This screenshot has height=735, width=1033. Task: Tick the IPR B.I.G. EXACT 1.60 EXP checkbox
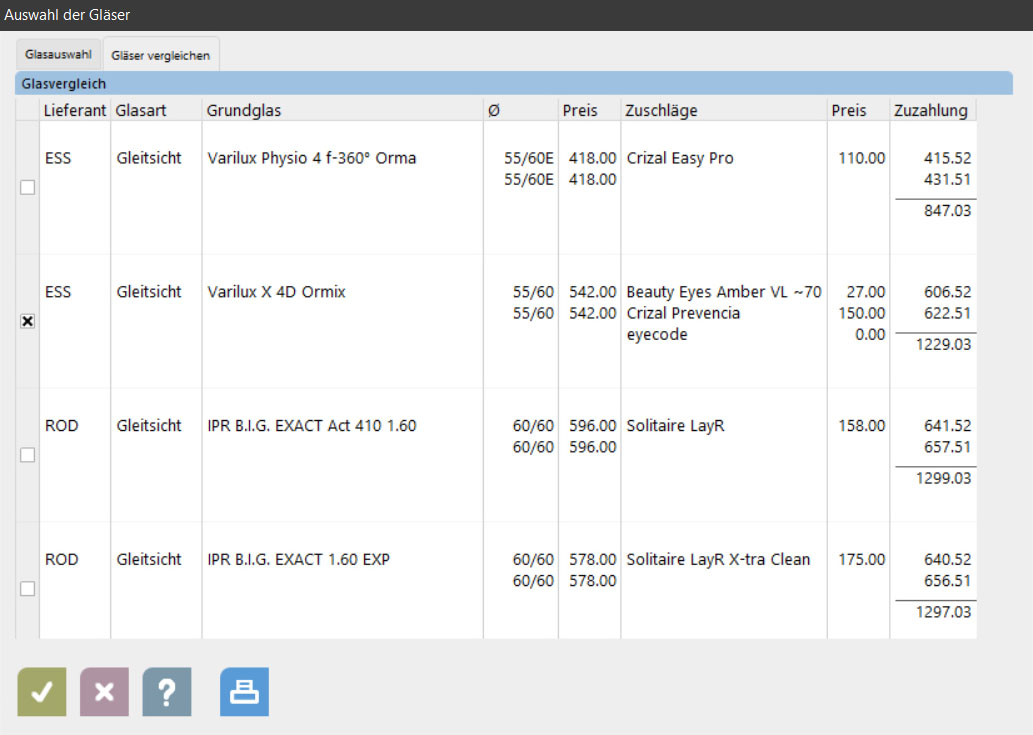(28, 589)
